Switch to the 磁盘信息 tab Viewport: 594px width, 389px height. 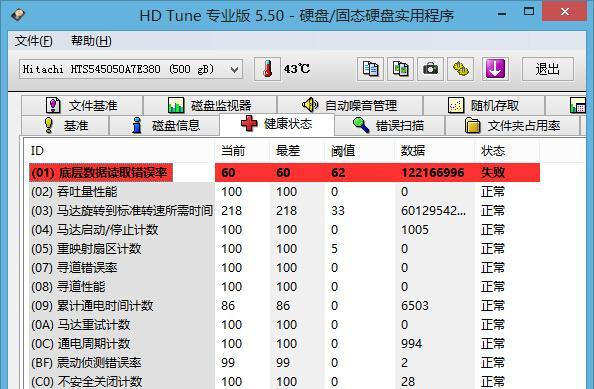165,125
